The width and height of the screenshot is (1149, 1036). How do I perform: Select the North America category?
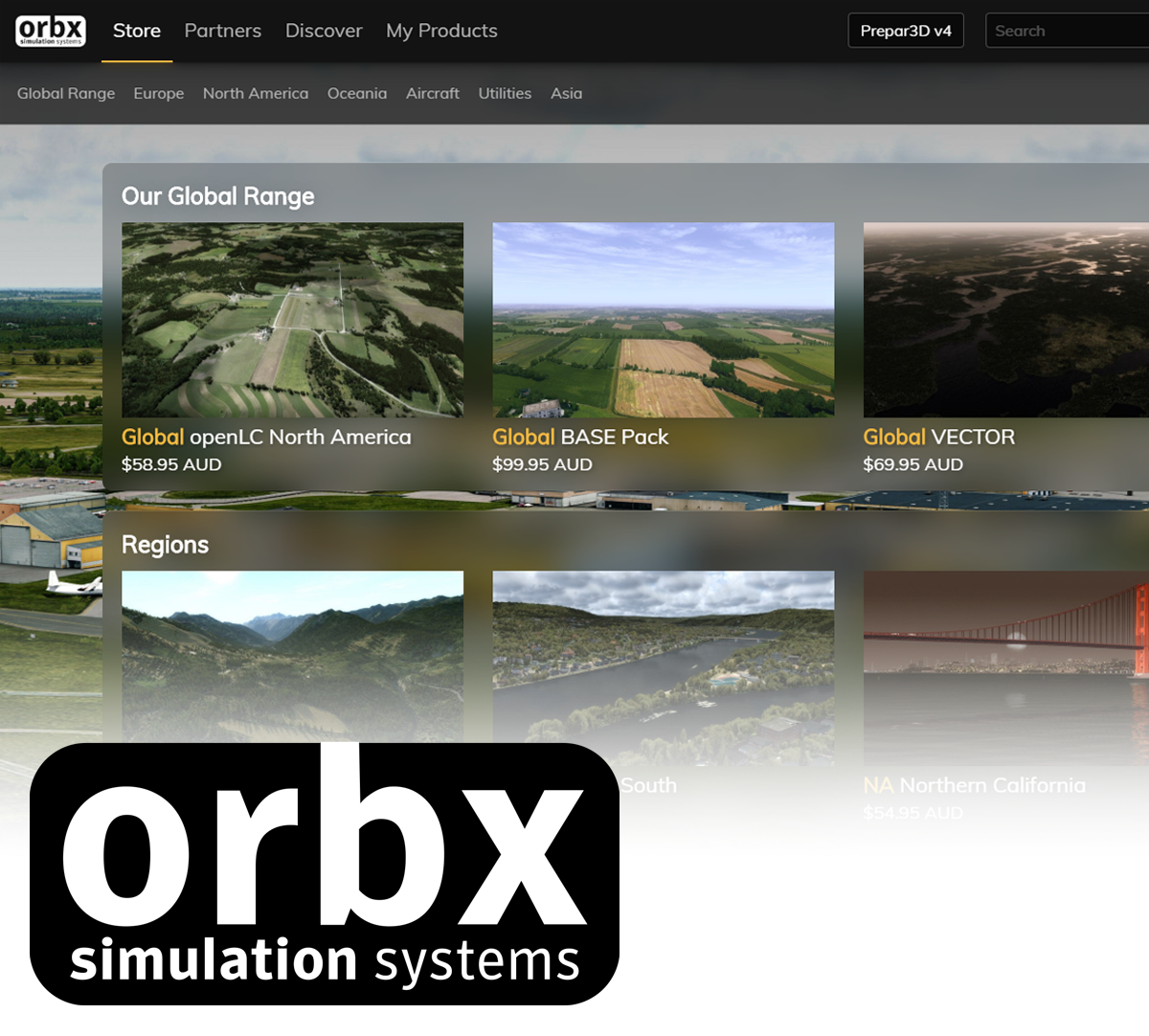(256, 94)
